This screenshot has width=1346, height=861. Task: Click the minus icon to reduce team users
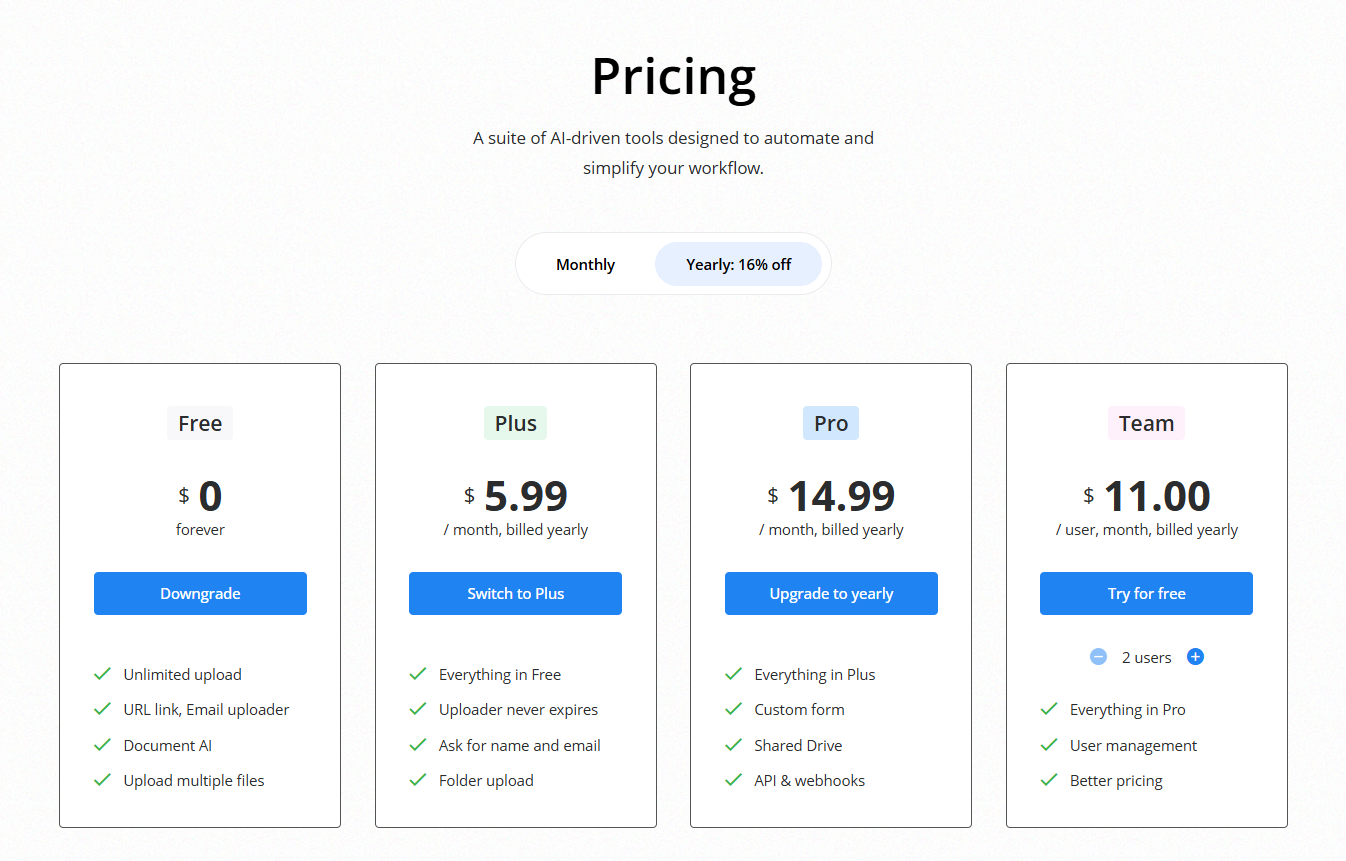(x=1098, y=657)
